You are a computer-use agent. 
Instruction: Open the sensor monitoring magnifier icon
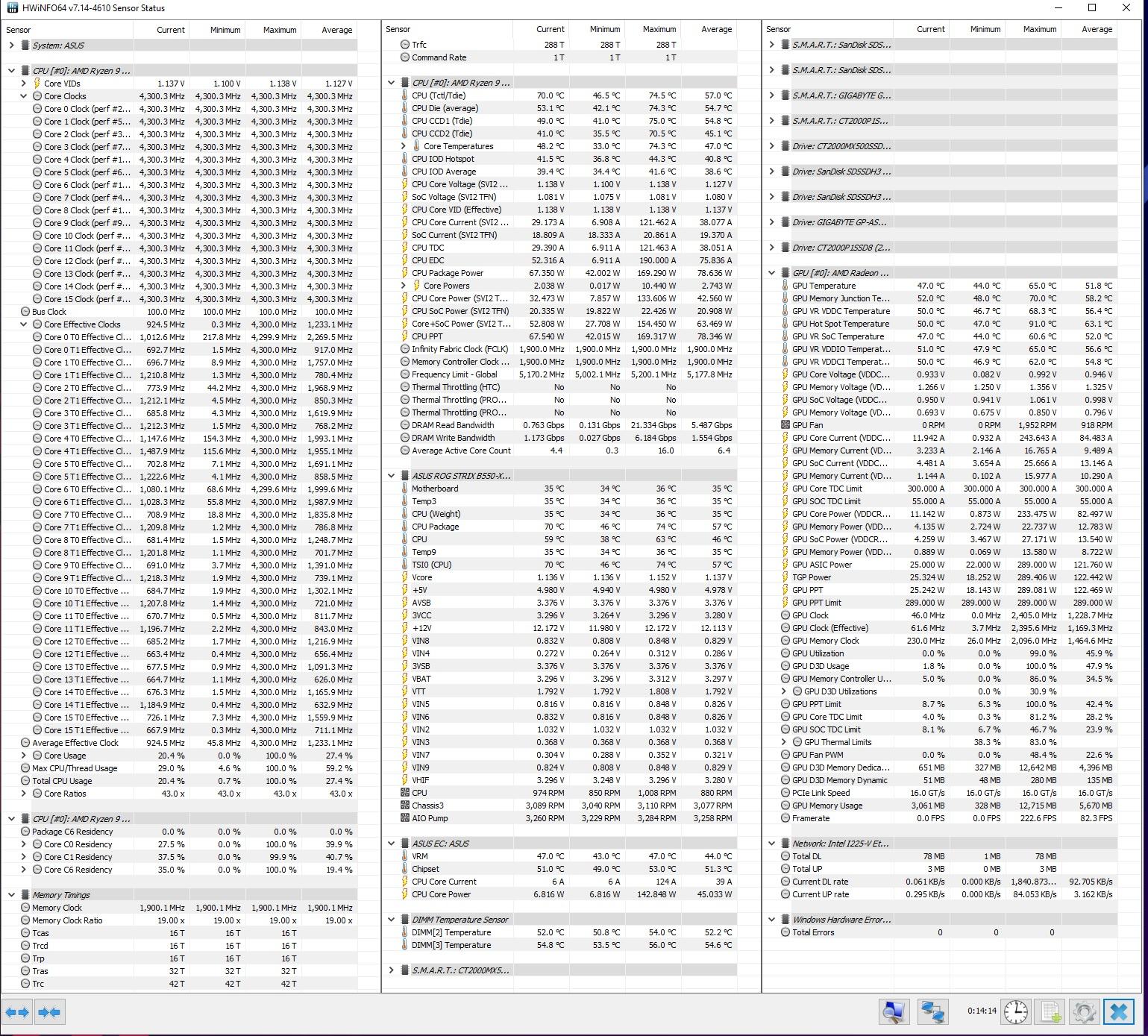coord(894,1012)
